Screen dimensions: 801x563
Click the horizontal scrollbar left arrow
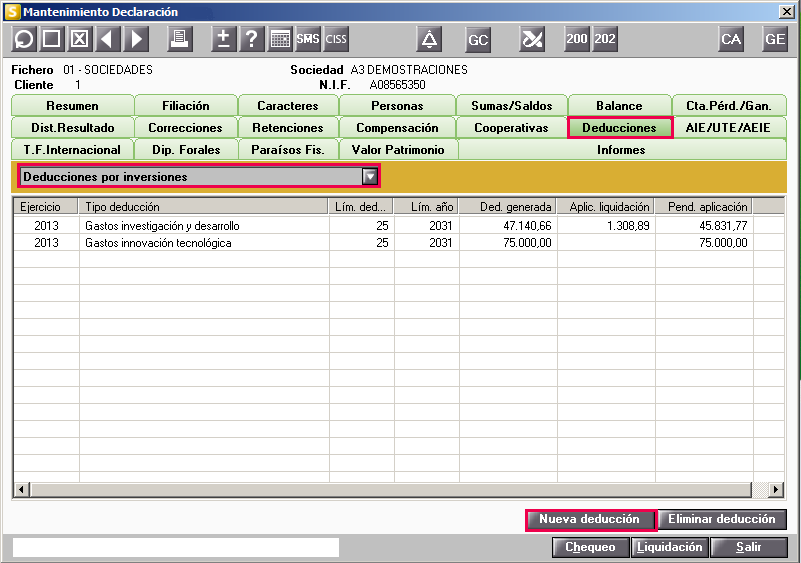(21, 489)
